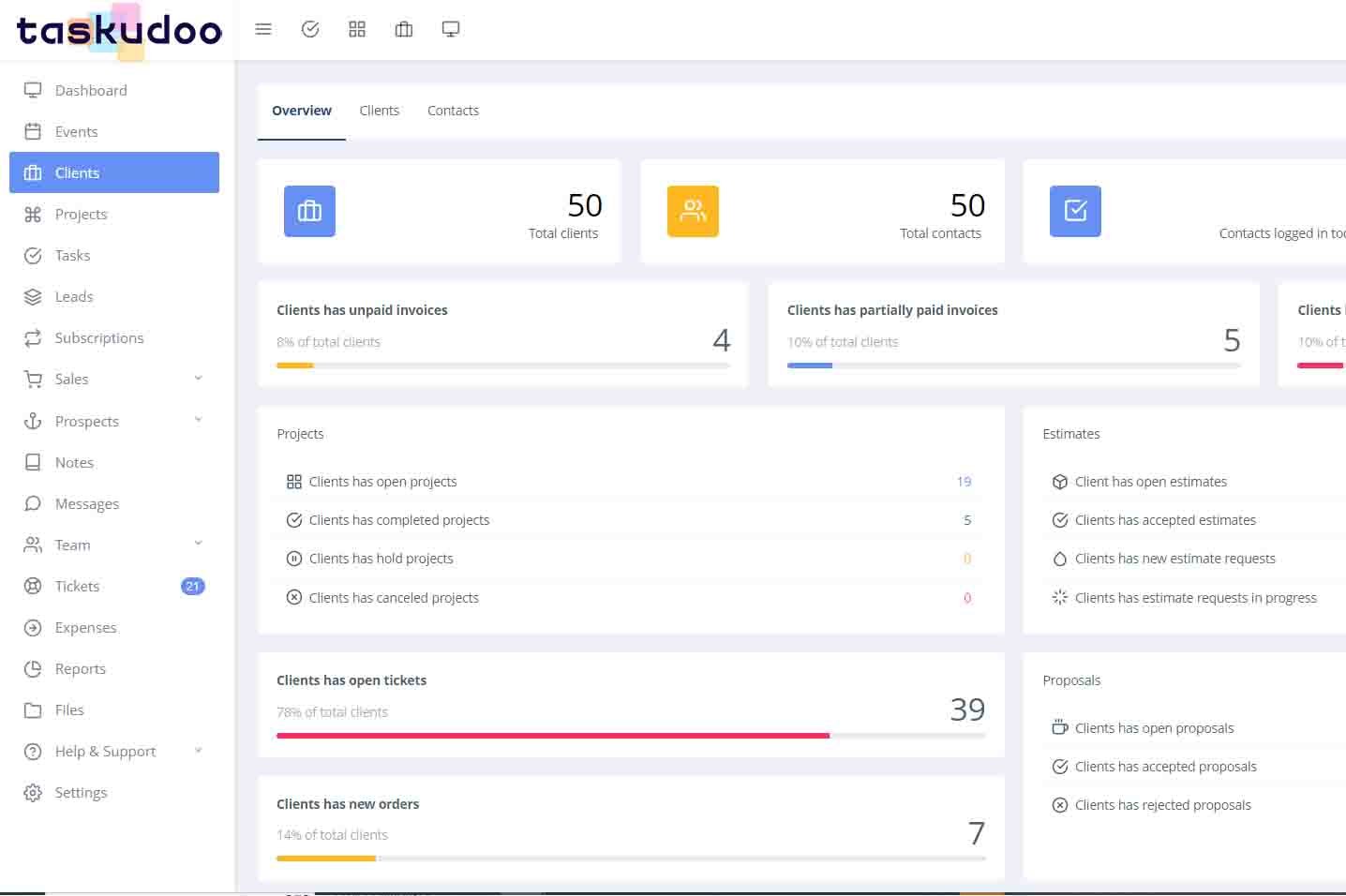Click the open projects count 19
The image size is (1346, 896).
point(964,482)
